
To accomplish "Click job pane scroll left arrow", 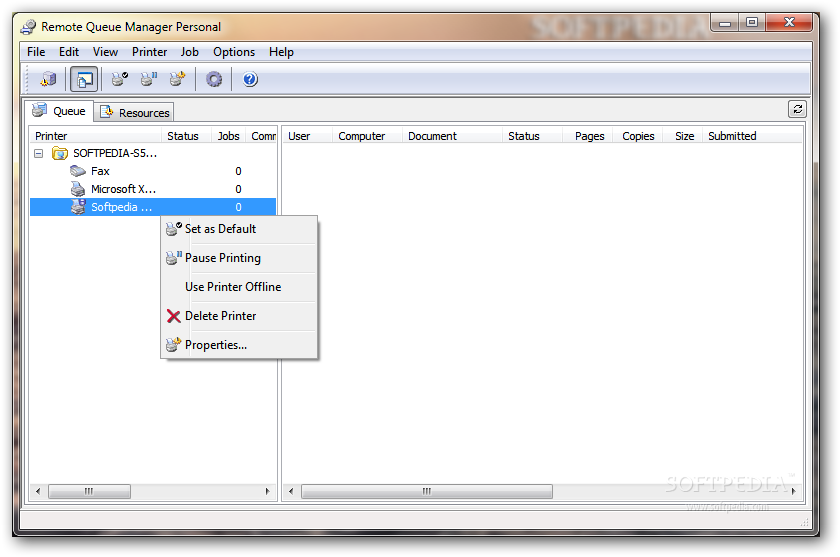I will point(291,491).
